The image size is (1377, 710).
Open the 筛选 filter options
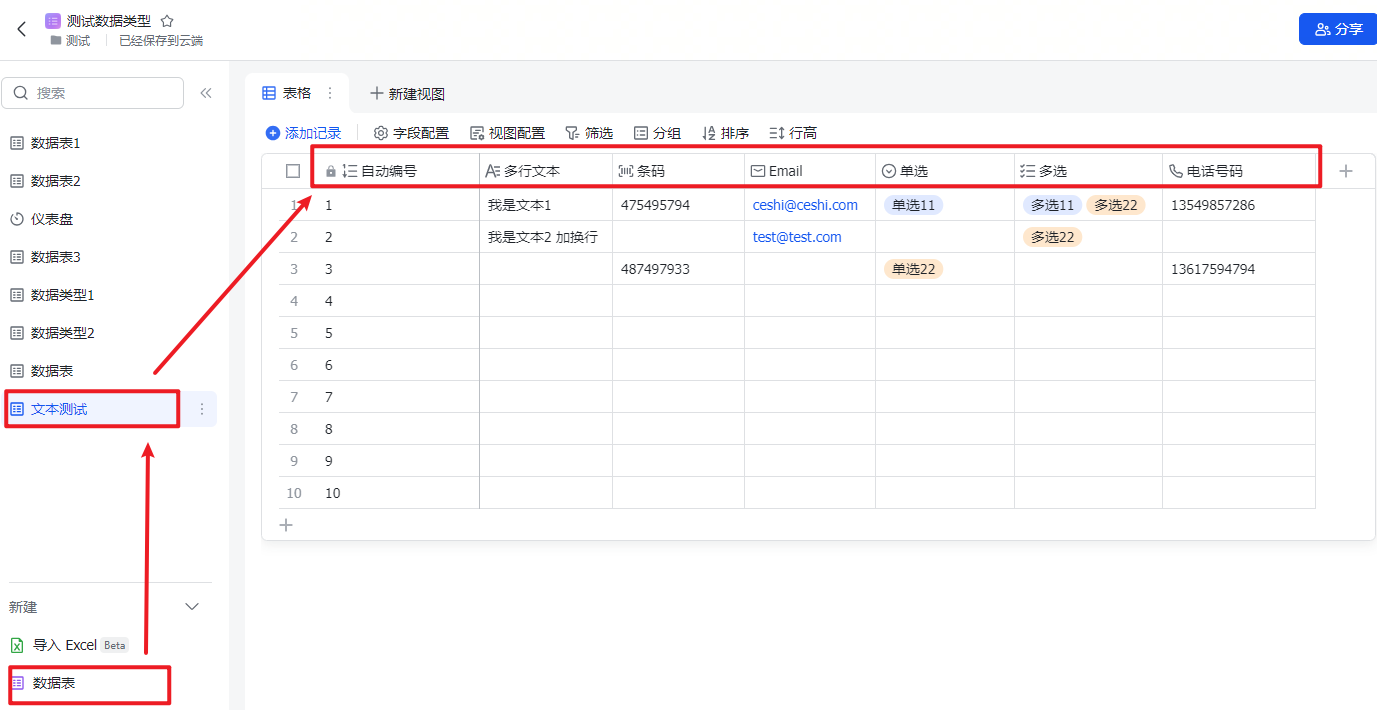[589, 133]
